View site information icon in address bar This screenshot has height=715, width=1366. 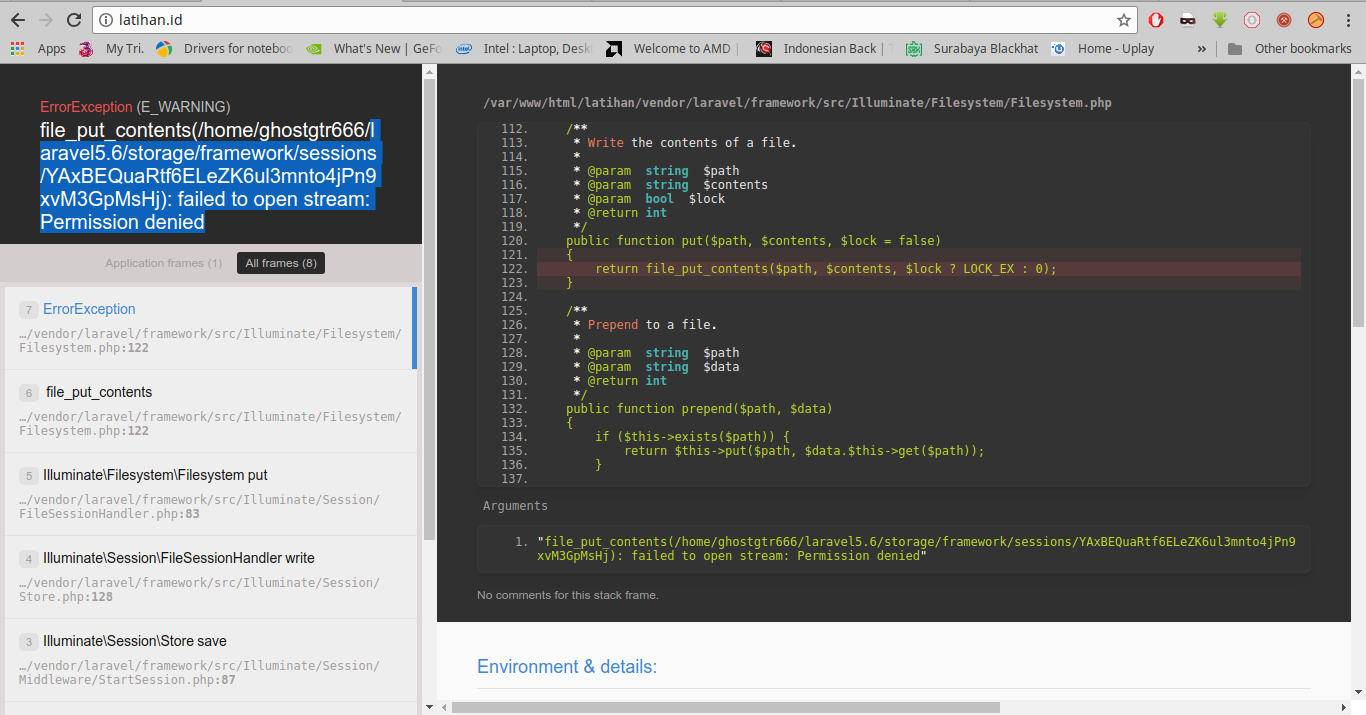(106, 20)
